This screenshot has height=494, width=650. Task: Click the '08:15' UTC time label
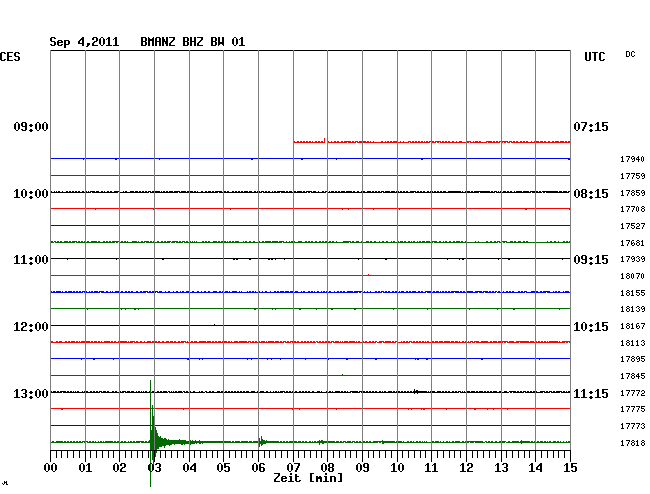[x=591, y=194]
